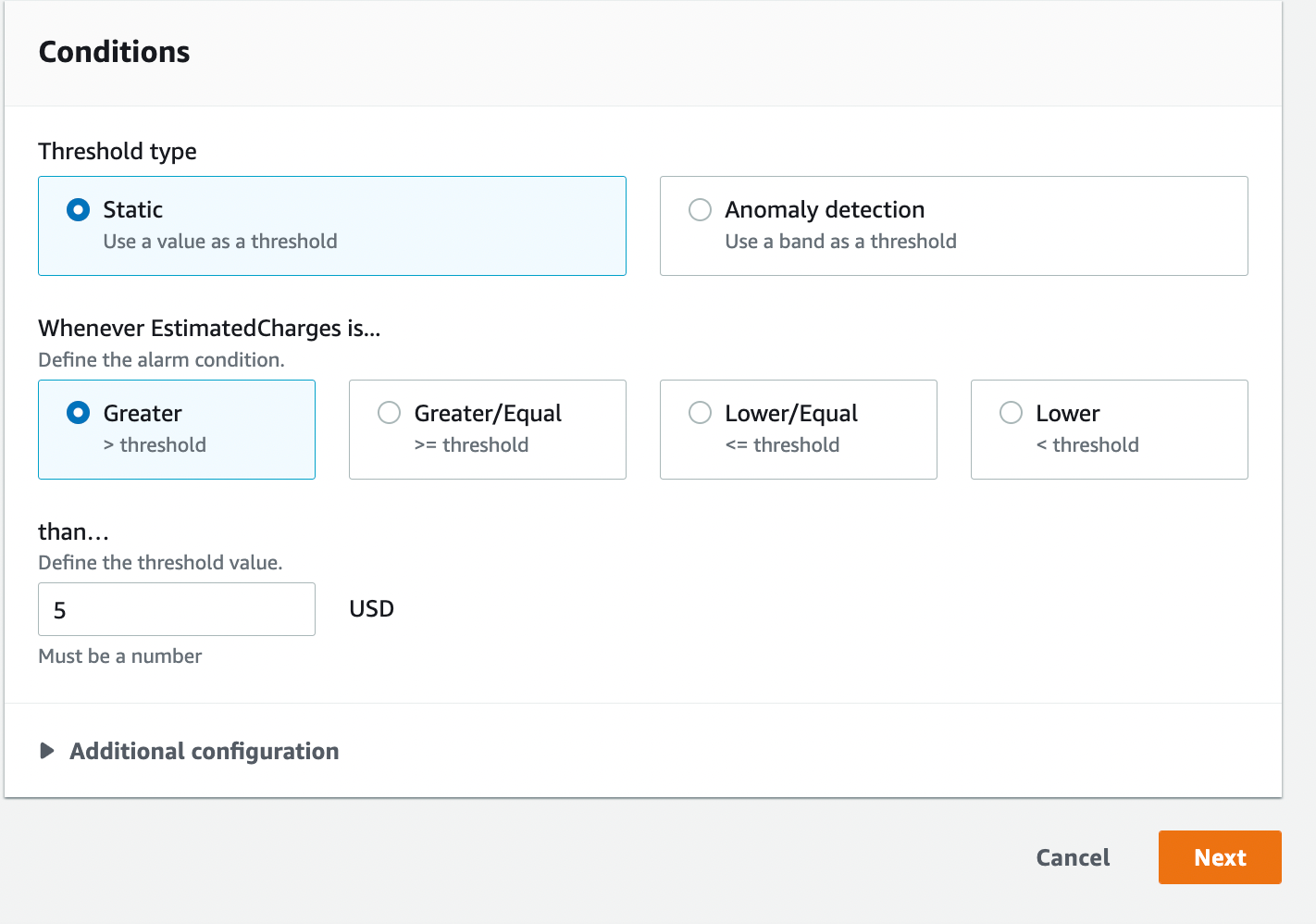Click the Additional configuration section label
Viewport: 1316px width, 924px height.
coord(205,751)
